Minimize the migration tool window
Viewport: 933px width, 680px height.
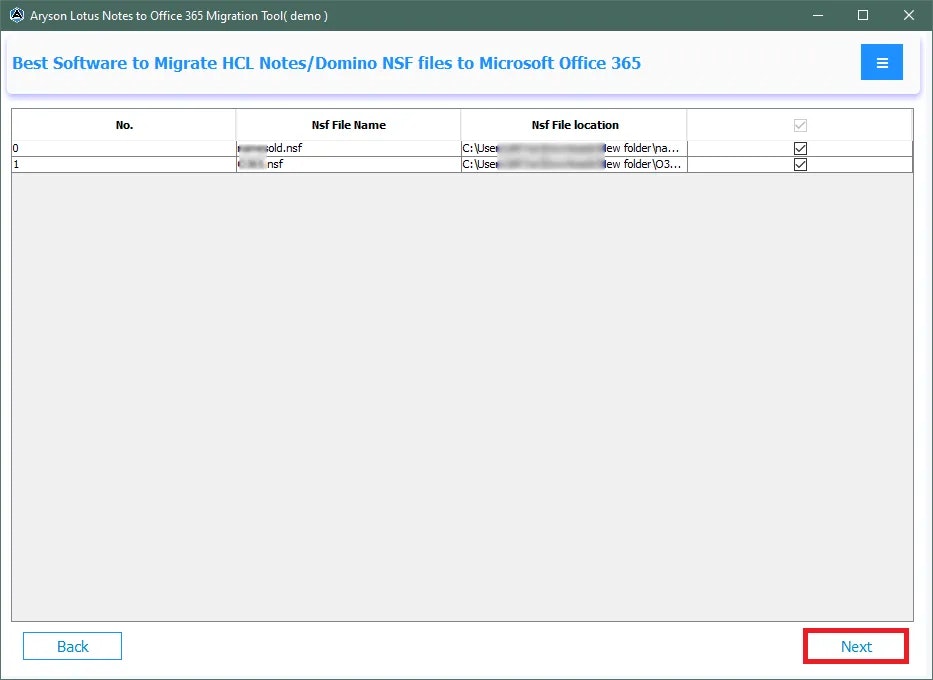[x=818, y=15]
